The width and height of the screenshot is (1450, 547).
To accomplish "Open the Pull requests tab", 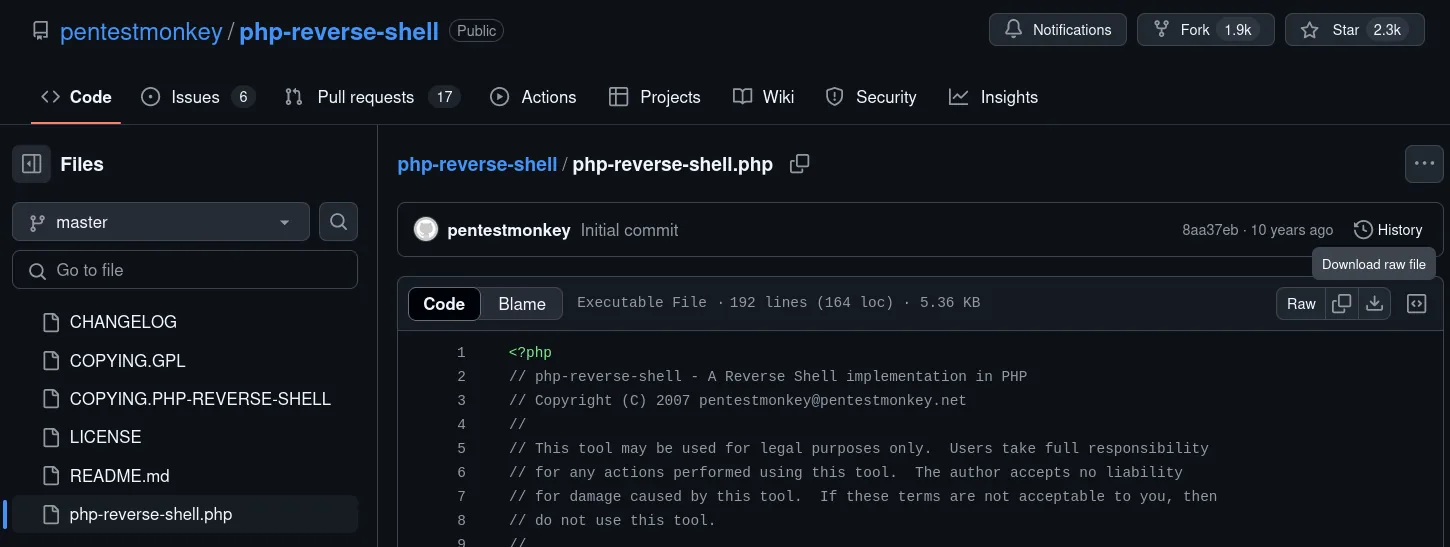I will [372, 97].
